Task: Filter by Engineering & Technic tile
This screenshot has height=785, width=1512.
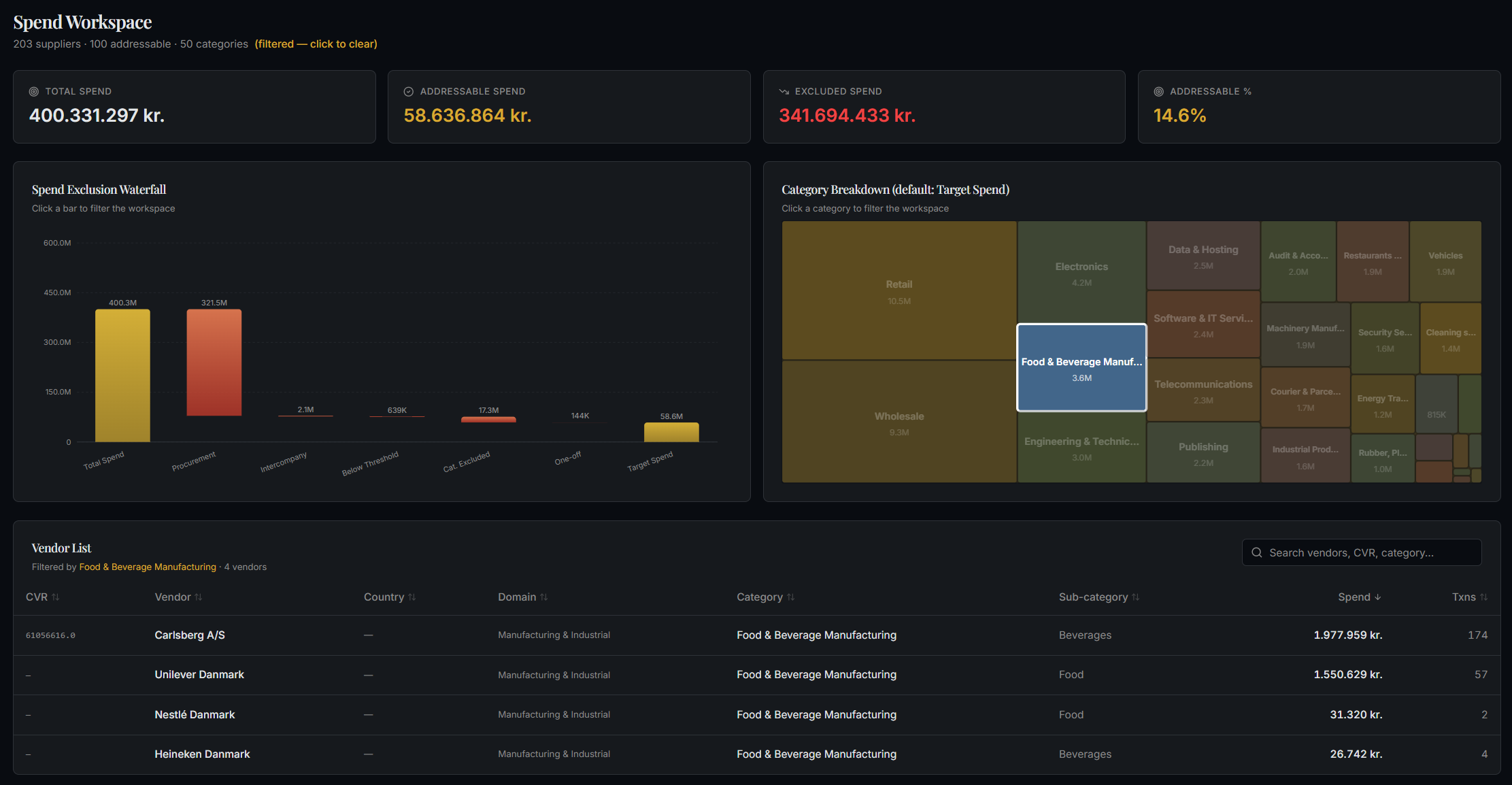Action: click(x=1081, y=448)
